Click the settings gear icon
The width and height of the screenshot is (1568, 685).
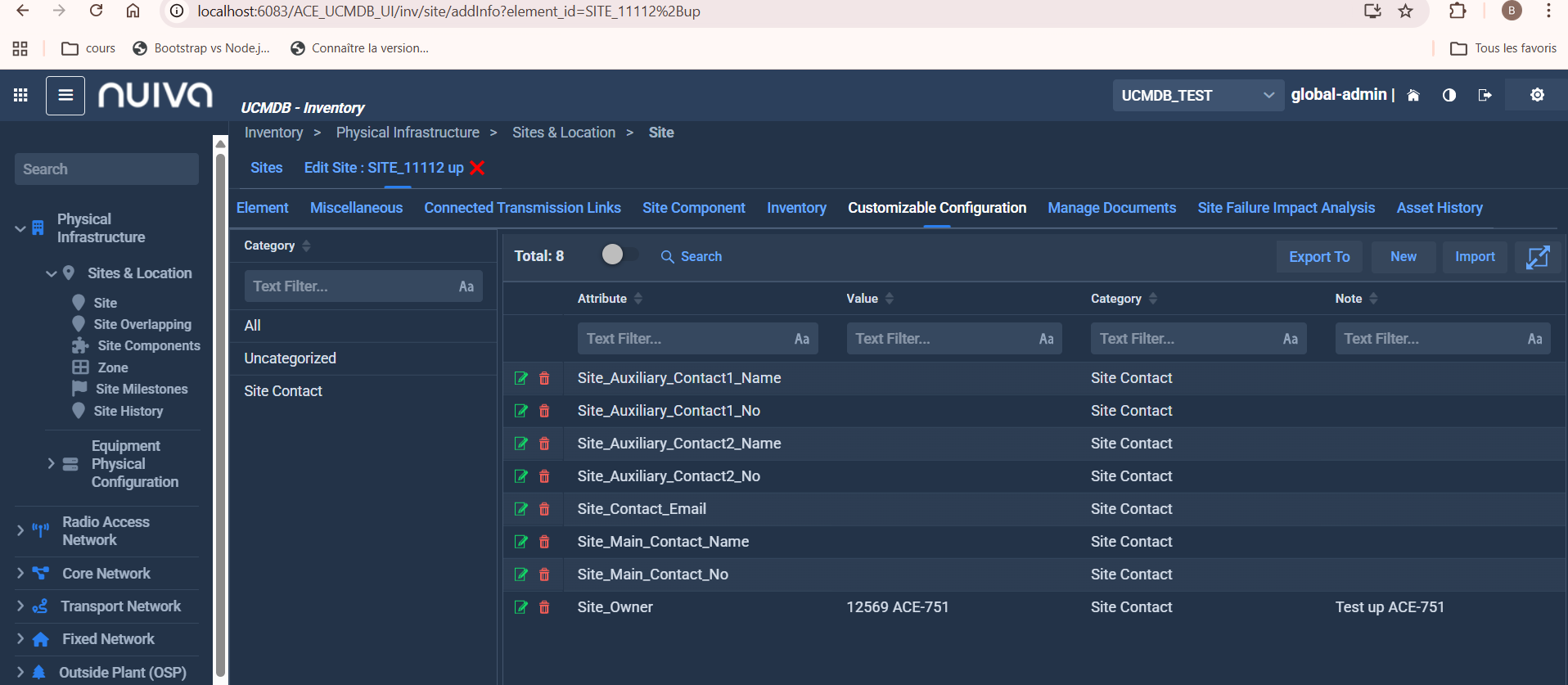click(x=1537, y=95)
